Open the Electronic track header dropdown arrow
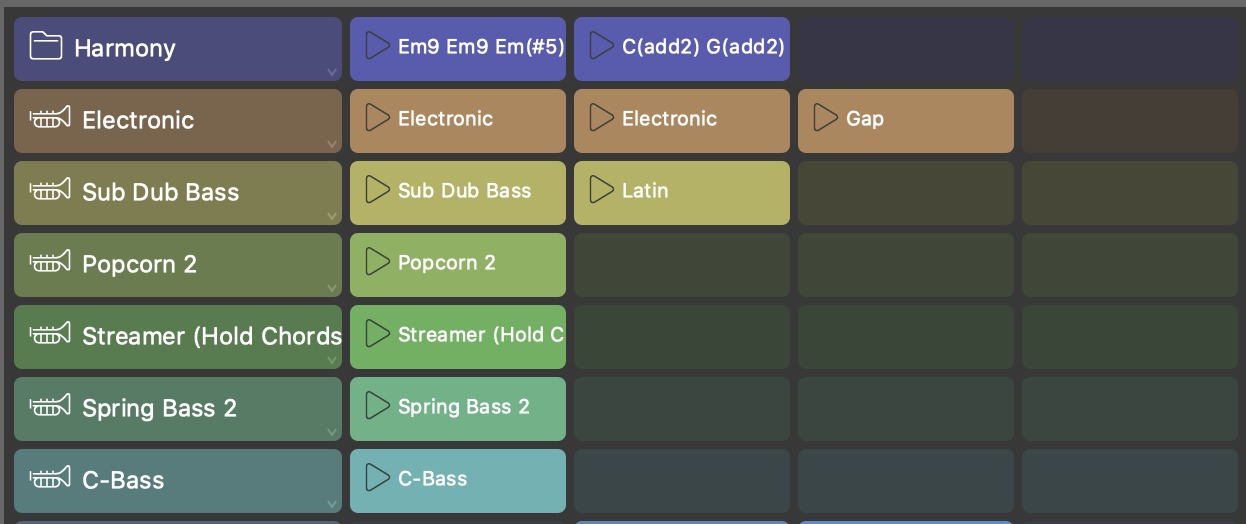 [x=331, y=144]
